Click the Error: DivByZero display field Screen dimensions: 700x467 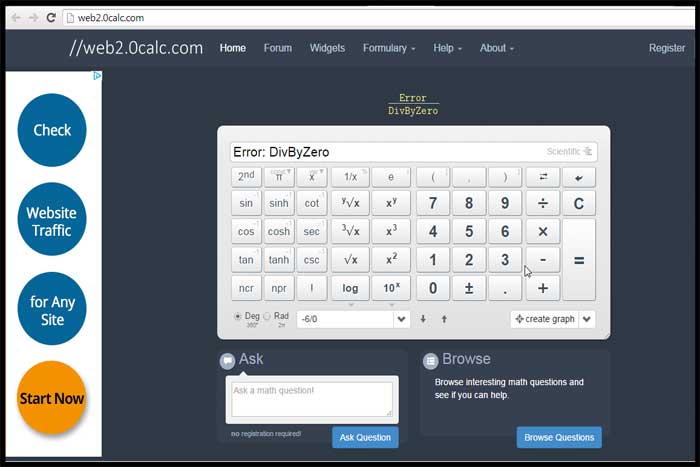point(413,152)
